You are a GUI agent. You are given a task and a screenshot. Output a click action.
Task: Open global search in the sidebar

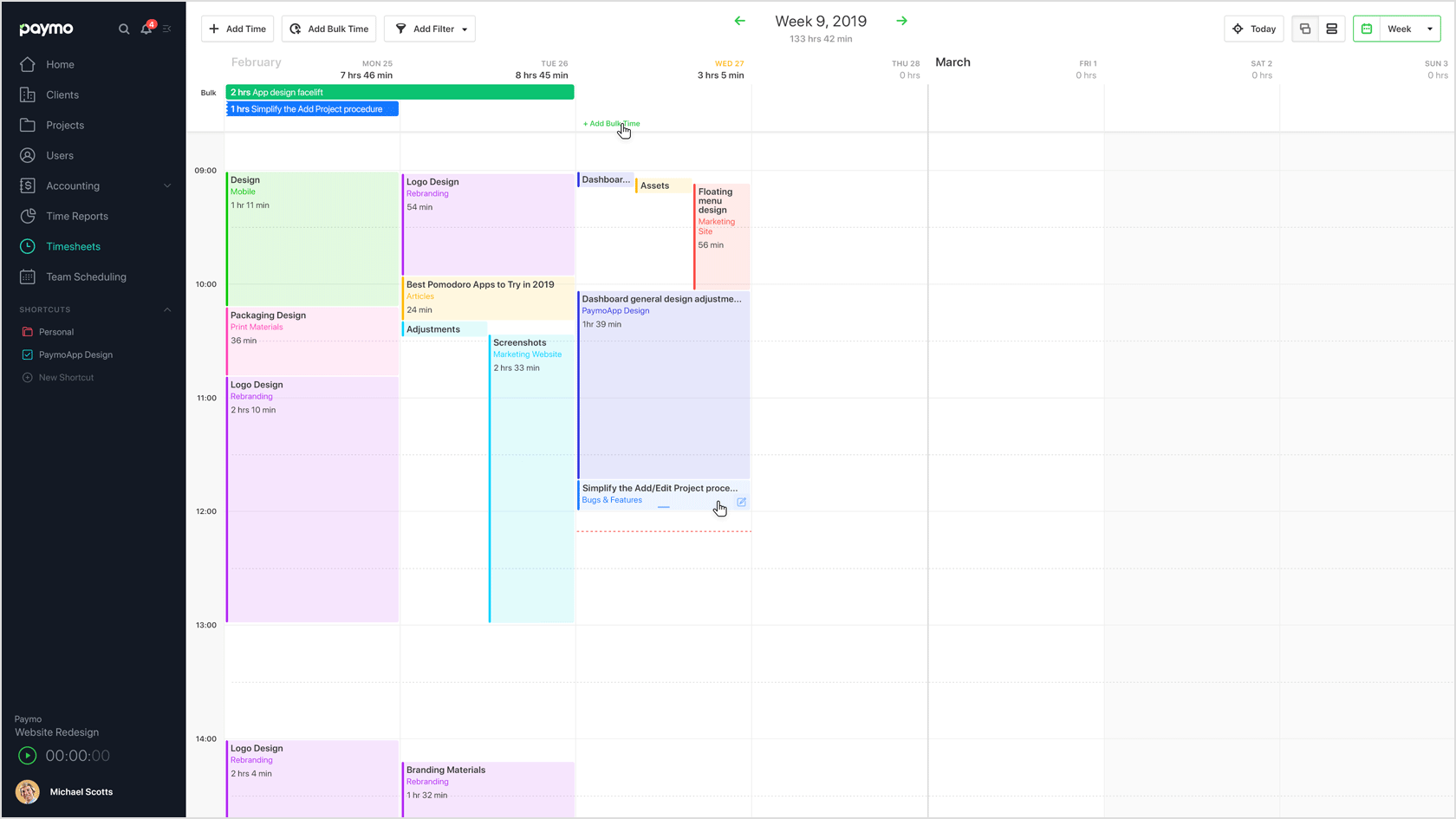pos(124,28)
